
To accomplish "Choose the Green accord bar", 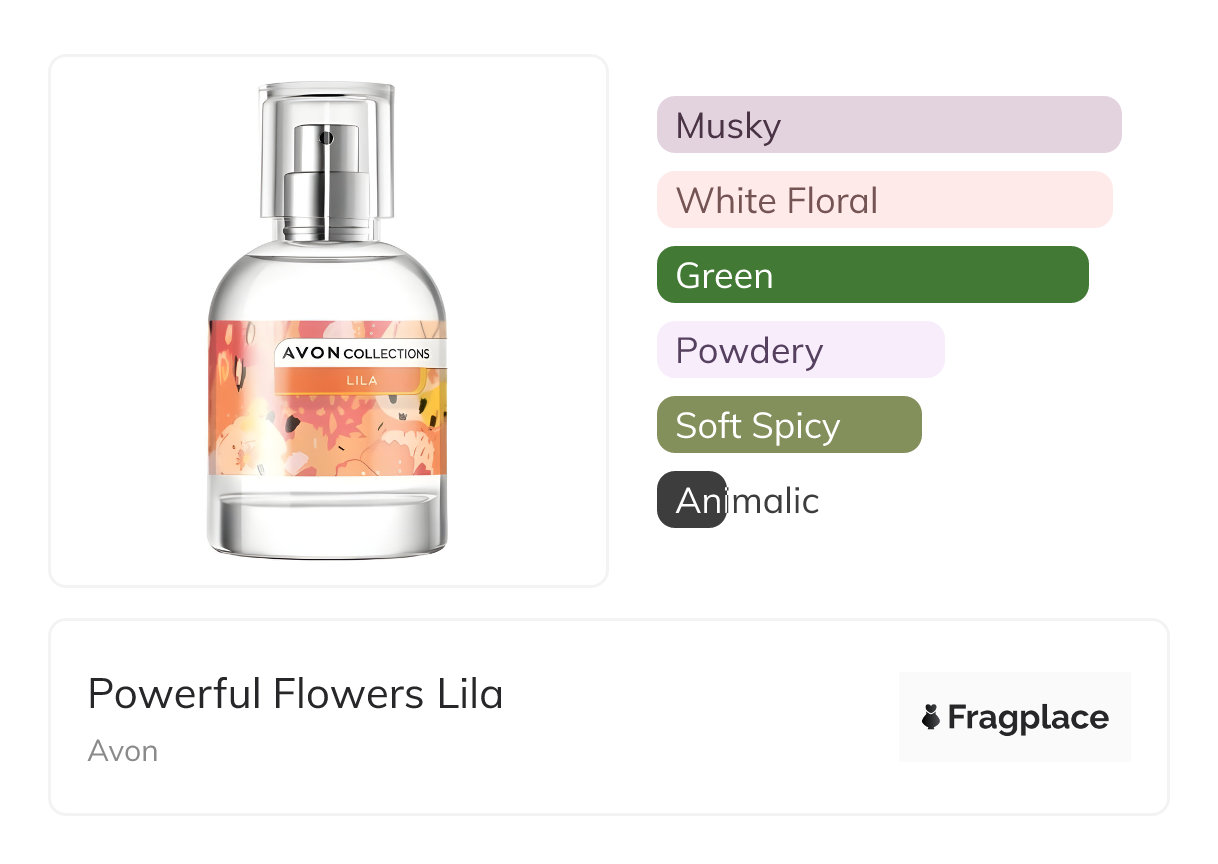I will point(872,275).
